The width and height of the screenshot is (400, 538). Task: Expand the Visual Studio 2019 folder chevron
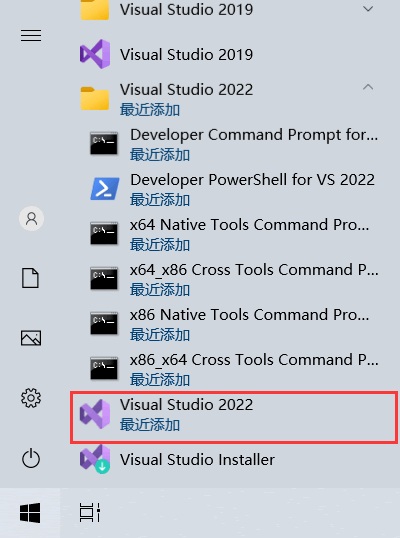click(x=368, y=9)
